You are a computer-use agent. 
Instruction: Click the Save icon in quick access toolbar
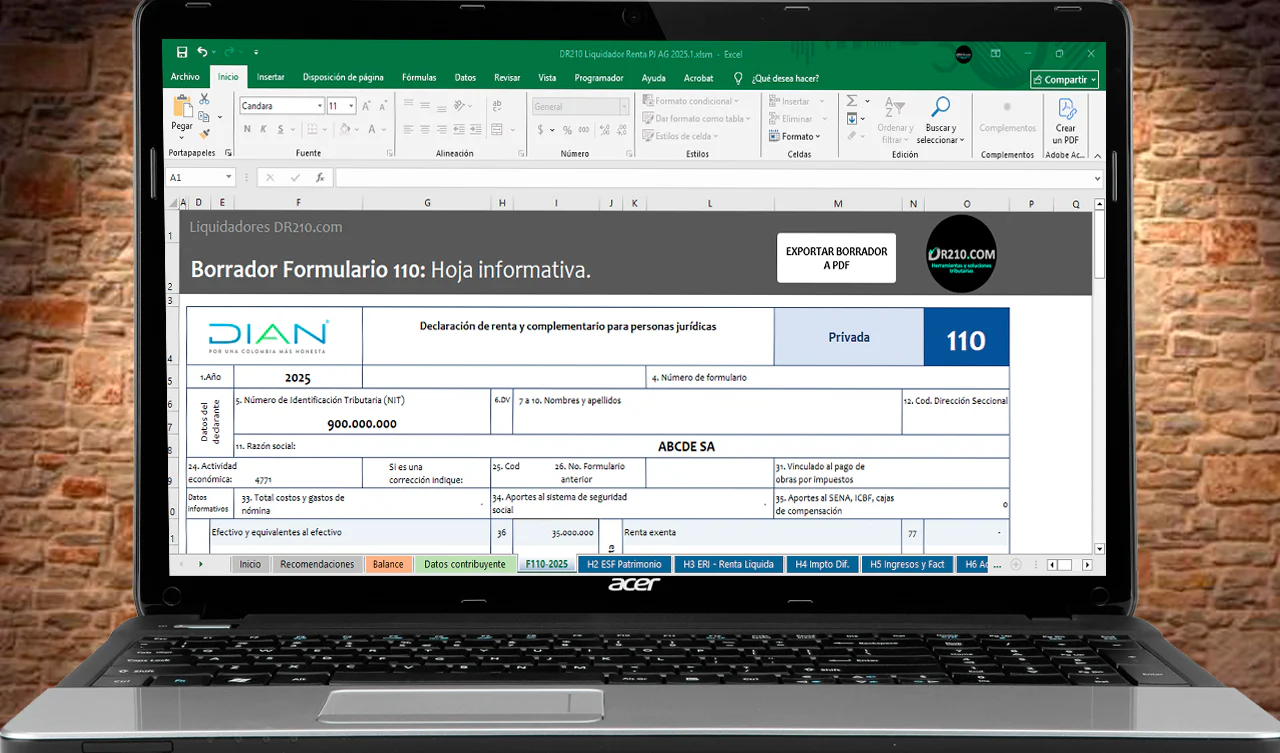(182, 52)
